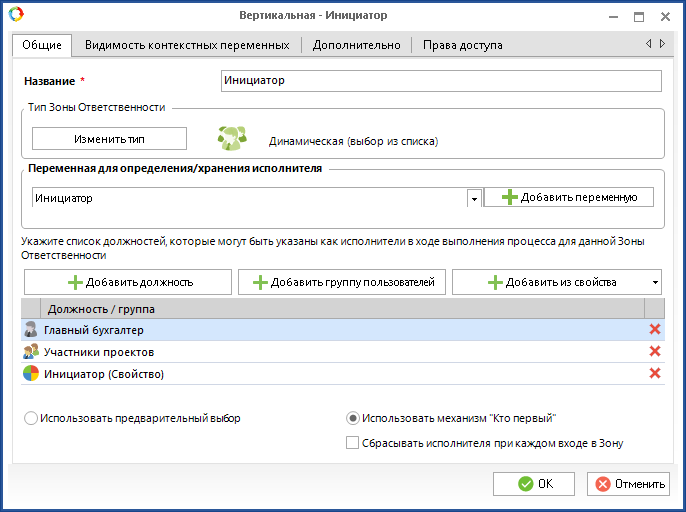Select Использовать предварительный выбор radio button

pos(31,418)
